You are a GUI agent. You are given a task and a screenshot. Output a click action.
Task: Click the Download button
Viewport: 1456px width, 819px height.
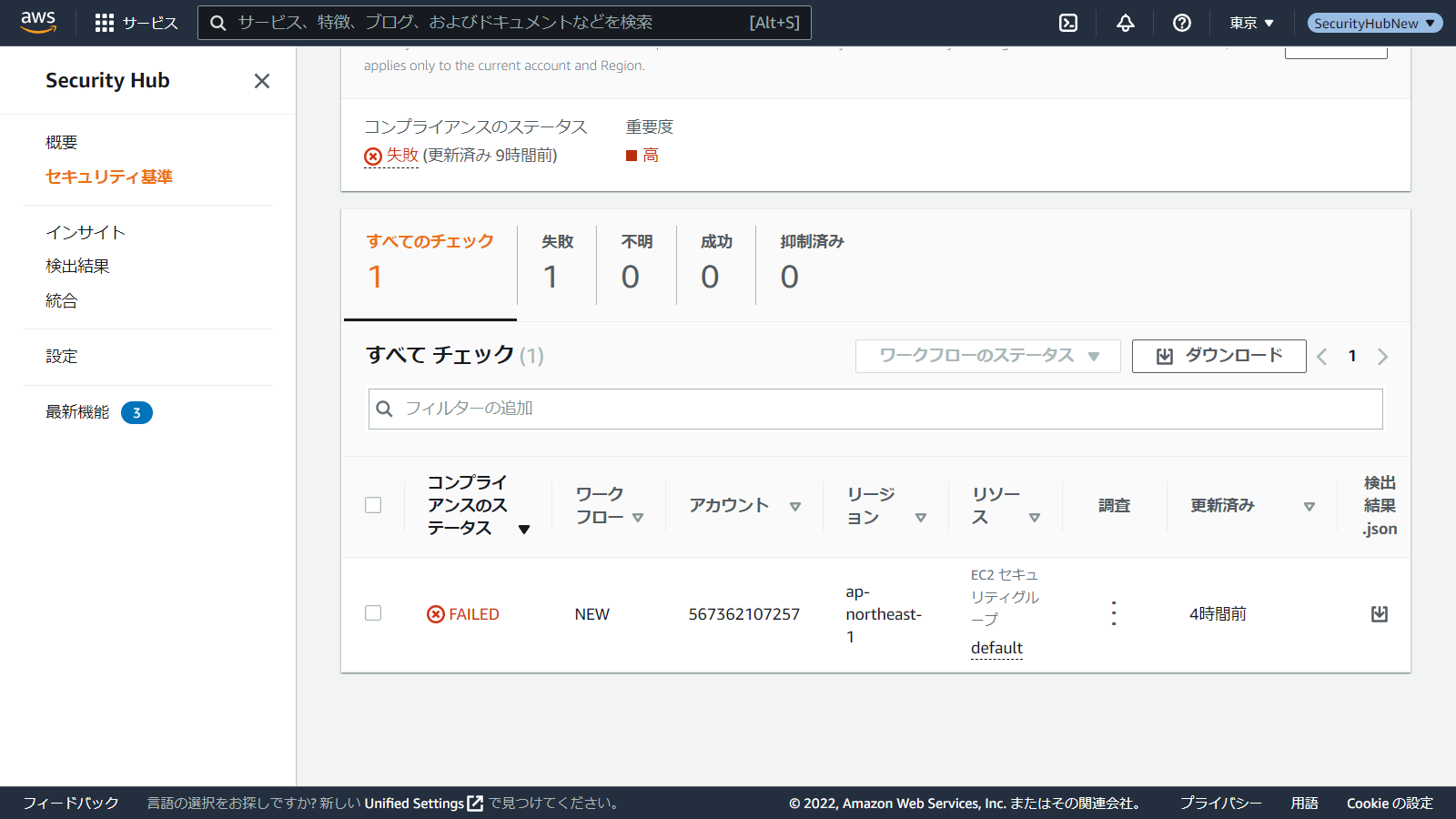pyautogui.click(x=1218, y=356)
